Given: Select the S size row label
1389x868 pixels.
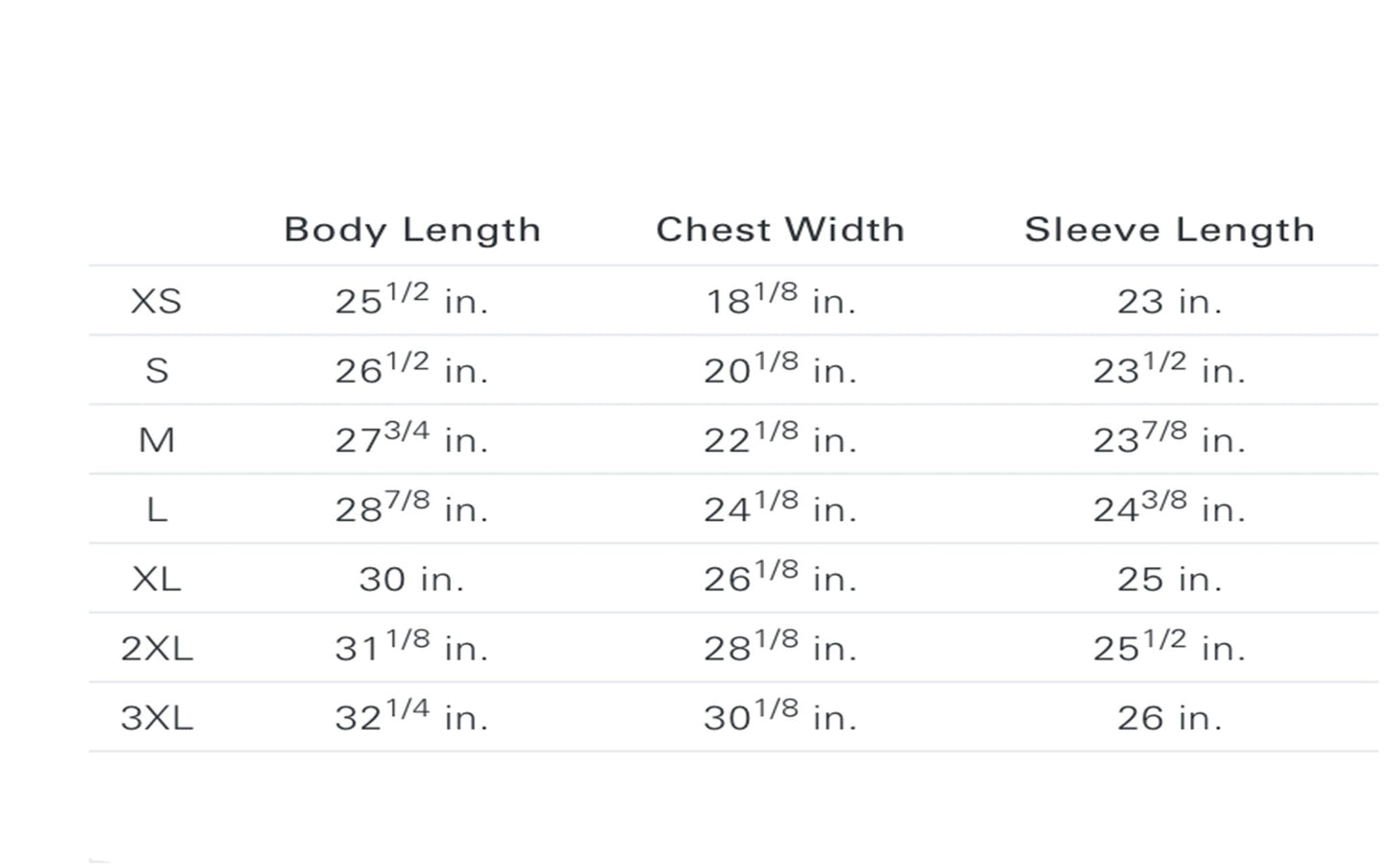Looking at the screenshot, I should pos(157,370).
